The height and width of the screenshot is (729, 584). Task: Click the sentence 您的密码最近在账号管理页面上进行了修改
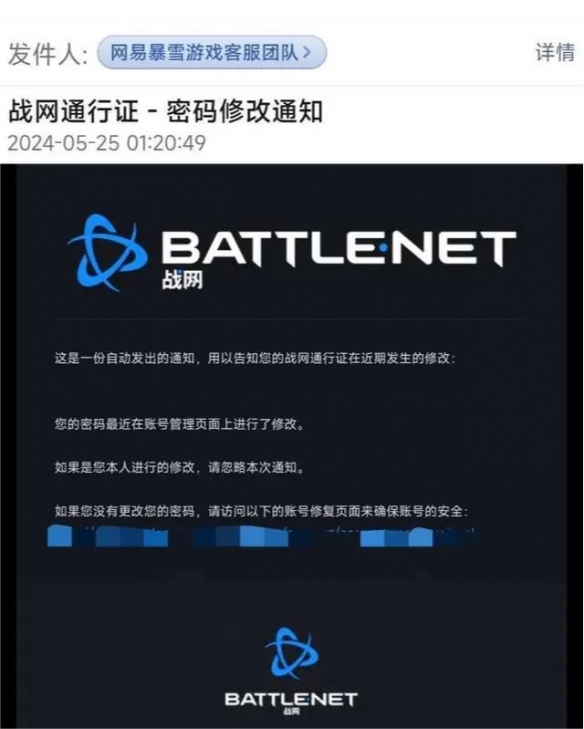179,424
